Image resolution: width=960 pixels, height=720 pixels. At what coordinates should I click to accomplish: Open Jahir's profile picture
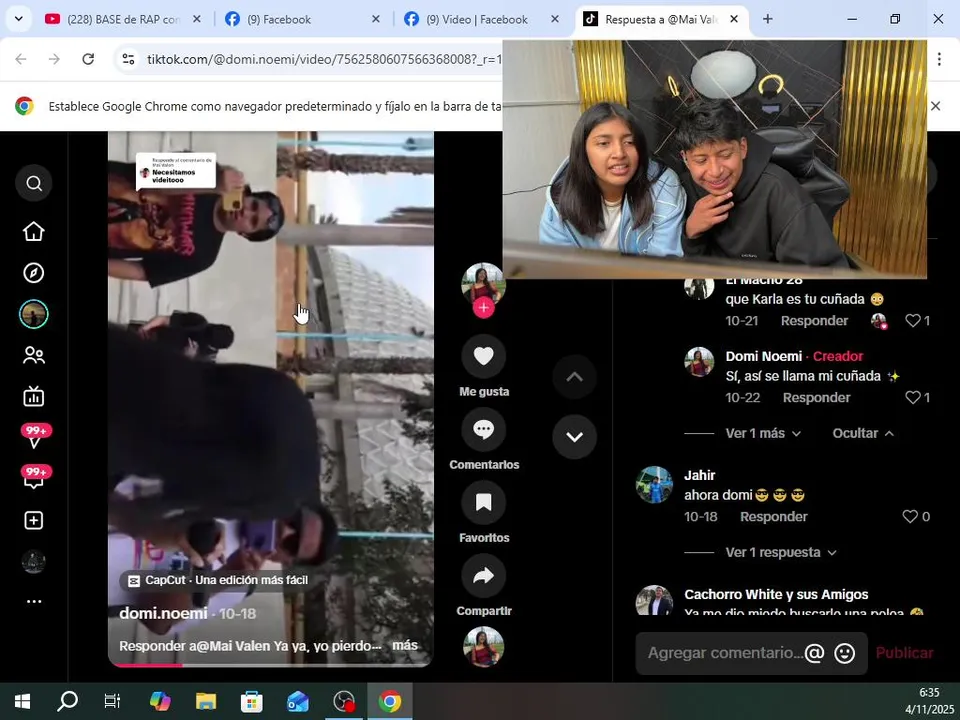click(x=654, y=484)
